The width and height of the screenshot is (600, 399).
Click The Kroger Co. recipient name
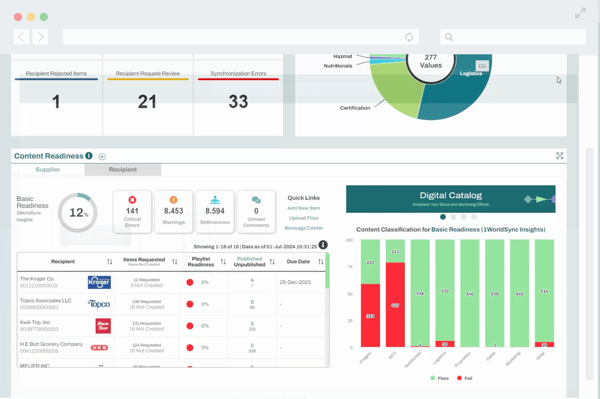pos(37,279)
